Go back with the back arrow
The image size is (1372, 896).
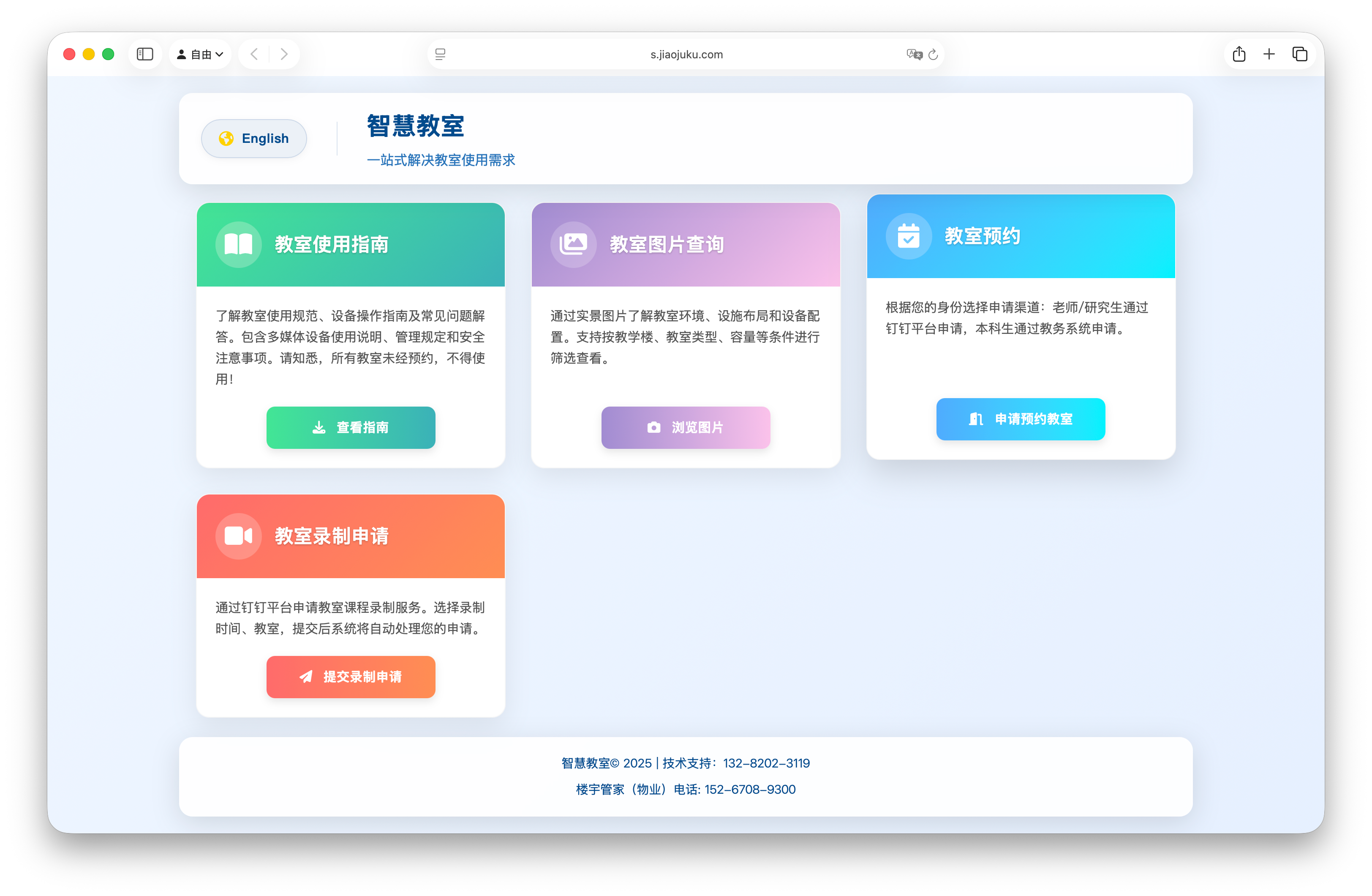pyautogui.click(x=254, y=54)
